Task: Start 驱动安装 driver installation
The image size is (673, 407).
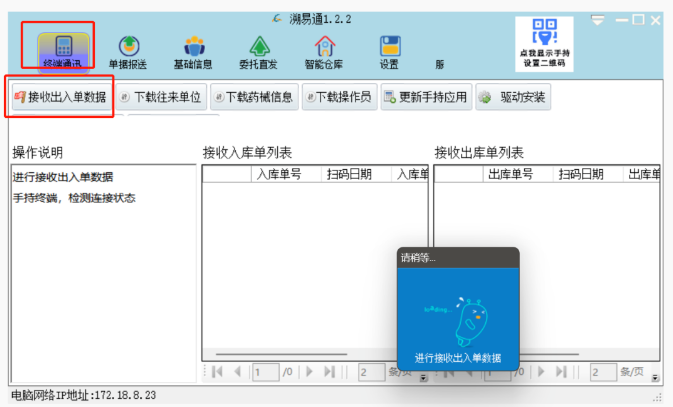Action: 513,98
